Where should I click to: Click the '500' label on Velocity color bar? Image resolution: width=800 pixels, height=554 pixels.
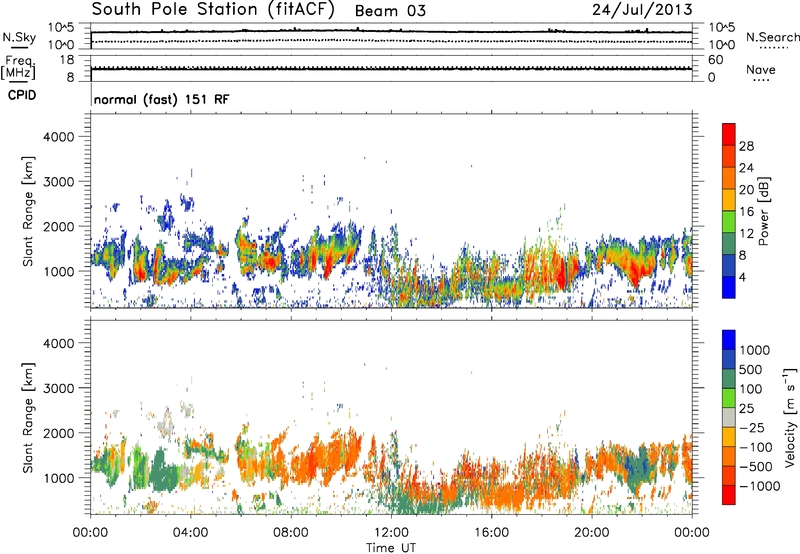click(750, 370)
